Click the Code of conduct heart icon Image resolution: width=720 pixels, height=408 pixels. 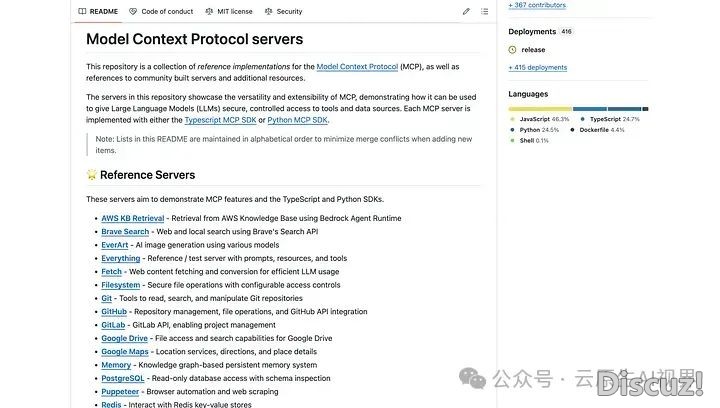click(x=133, y=11)
